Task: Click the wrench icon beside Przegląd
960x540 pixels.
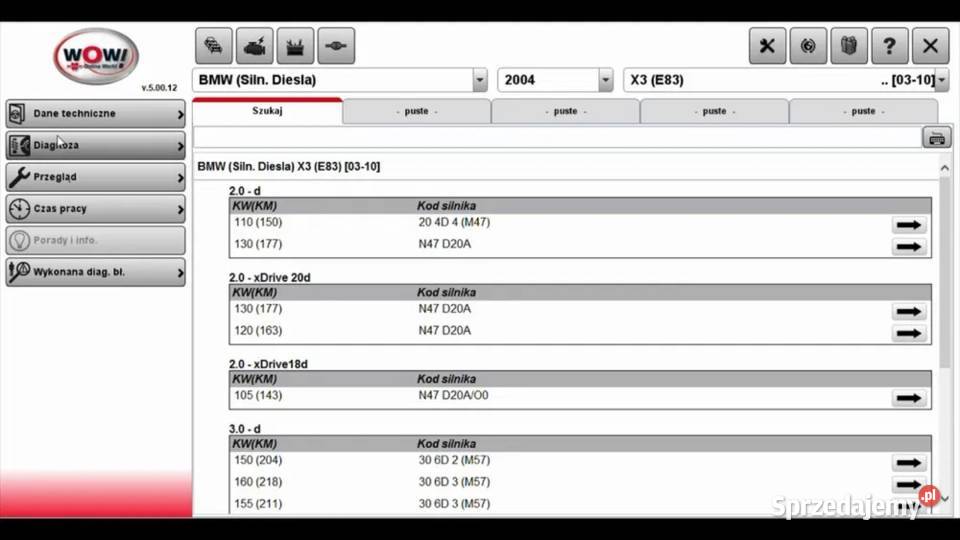Action: pyautogui.click(x=19, y=177)
